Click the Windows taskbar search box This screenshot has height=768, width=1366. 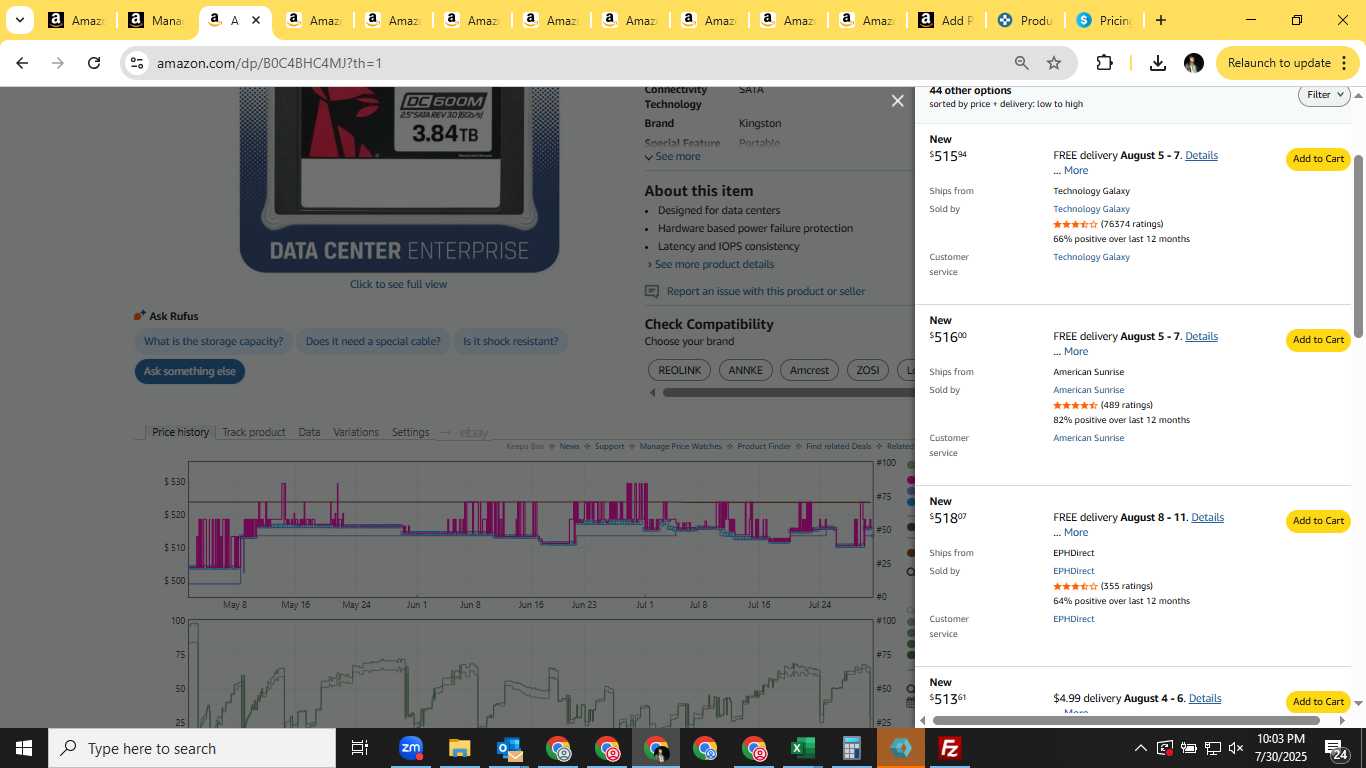click(191, 748)
